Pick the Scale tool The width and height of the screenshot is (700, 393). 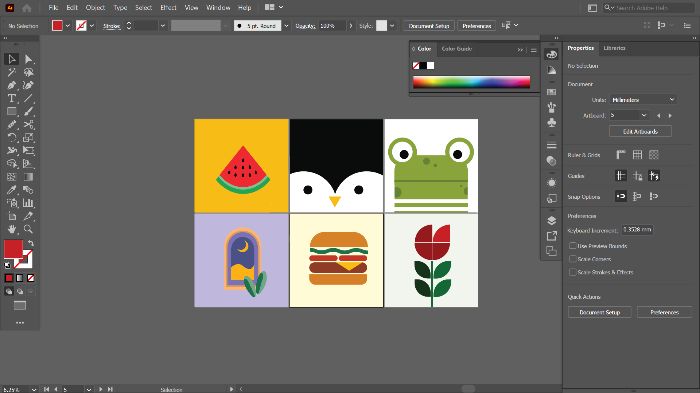click(29, 138)
